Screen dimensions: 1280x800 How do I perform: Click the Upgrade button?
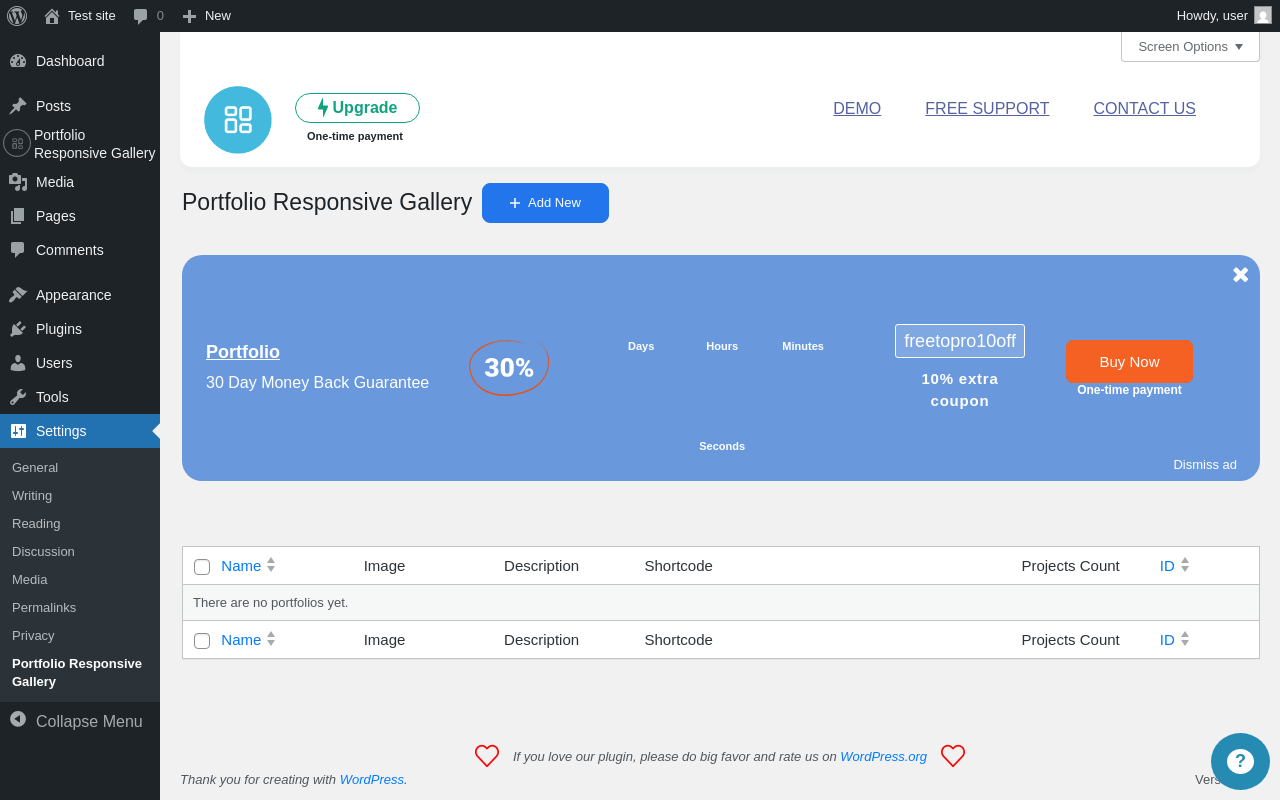pyautogui.click(x=357, y=108)
